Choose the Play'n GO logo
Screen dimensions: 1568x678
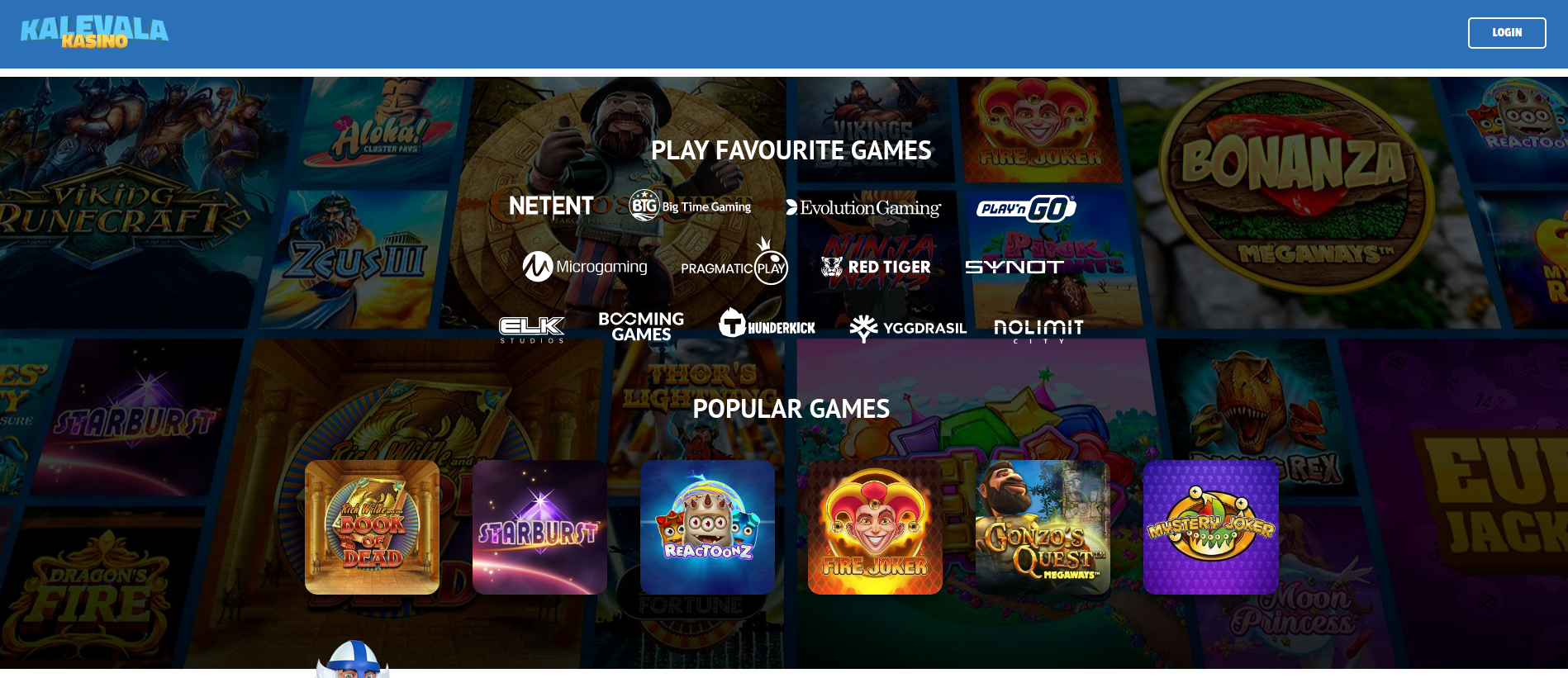pos(1026,208)
